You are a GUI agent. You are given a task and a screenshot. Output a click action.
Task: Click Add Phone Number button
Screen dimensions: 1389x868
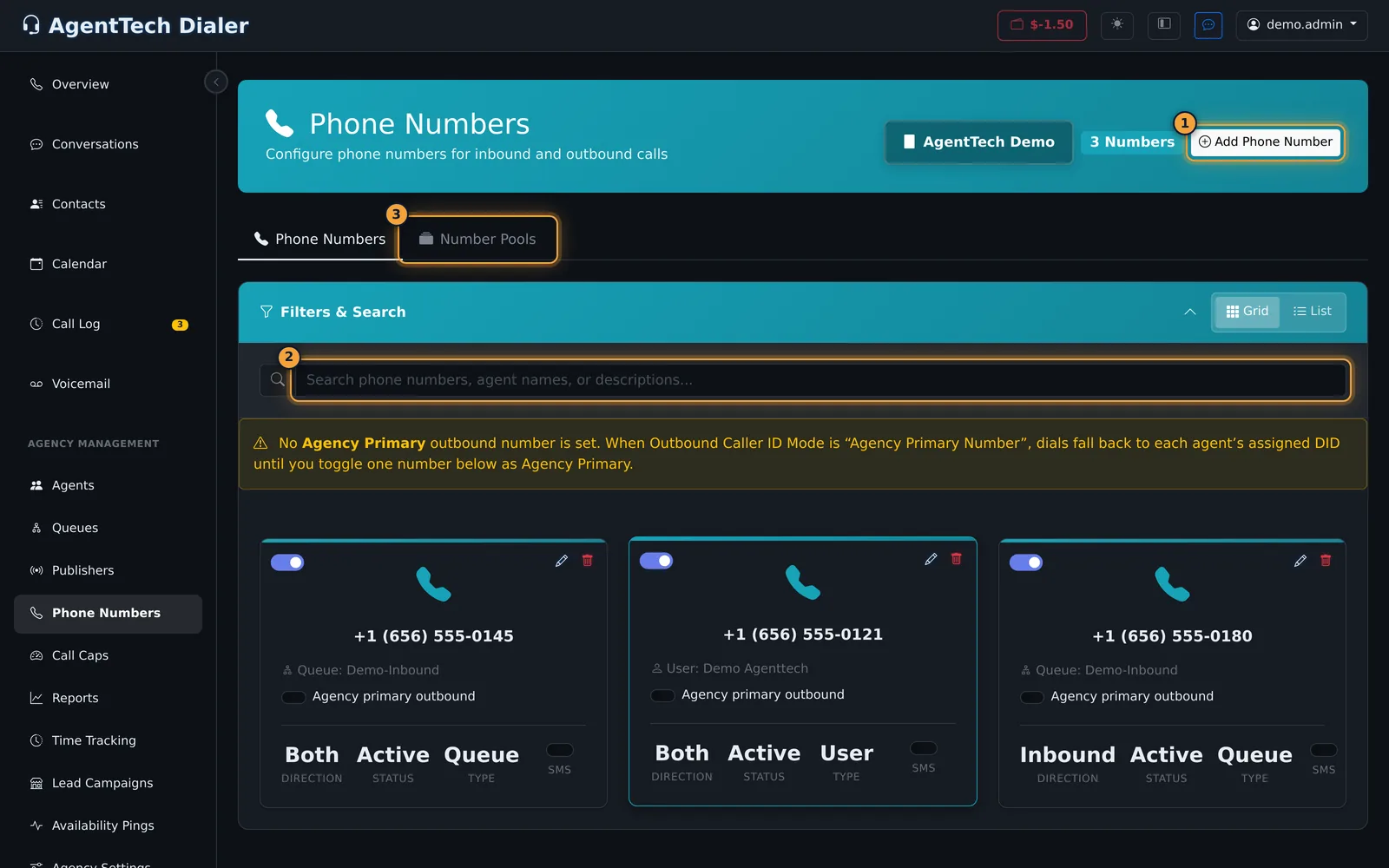coord(1266,141)
